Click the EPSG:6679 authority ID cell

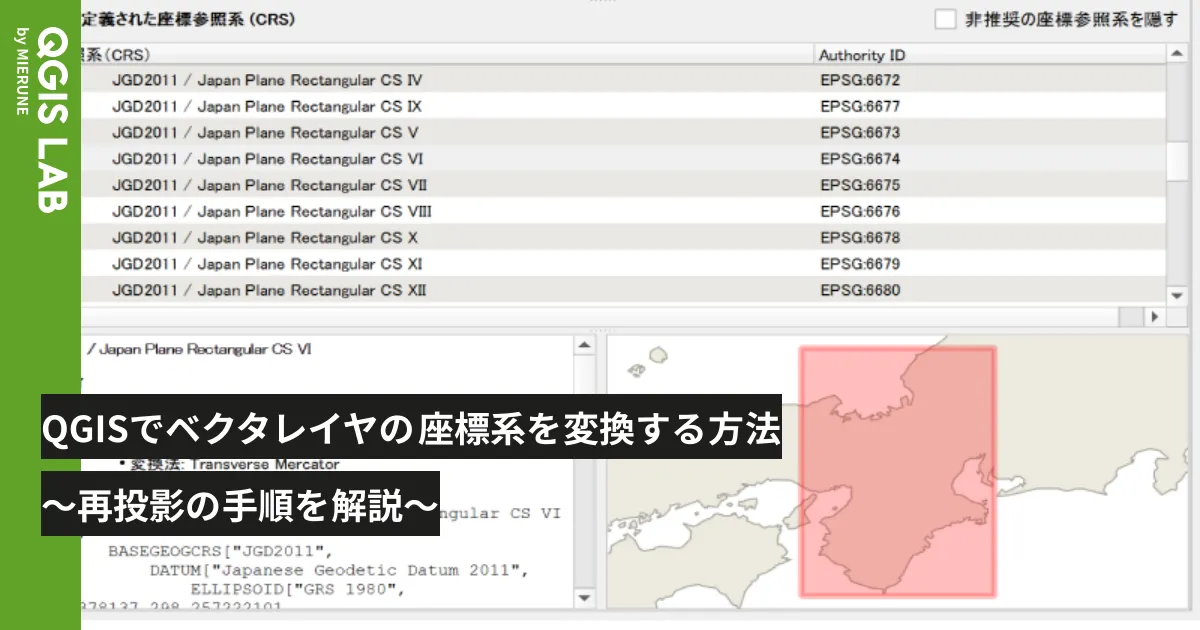coord(860,263)
